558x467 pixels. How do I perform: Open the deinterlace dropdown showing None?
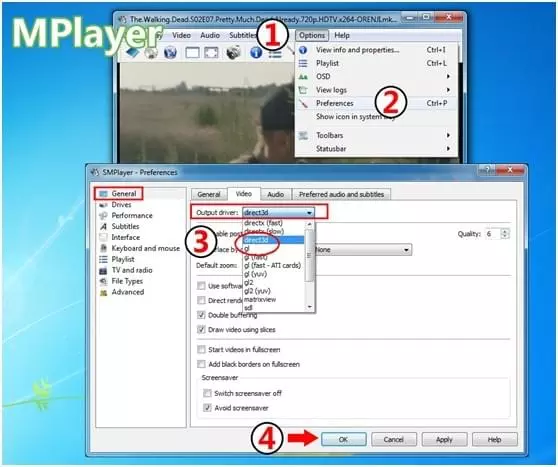tap(363, 250)
